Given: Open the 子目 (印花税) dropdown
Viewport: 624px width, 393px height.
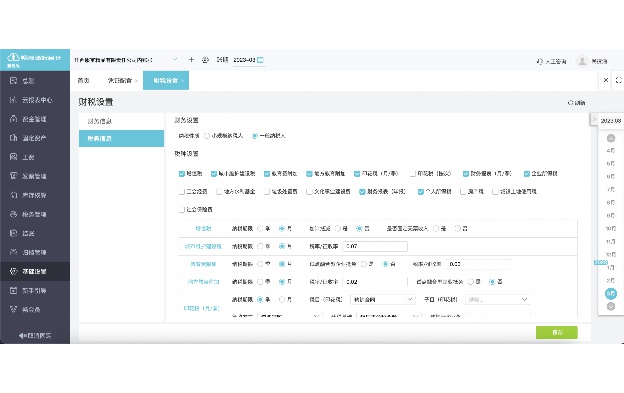Looking at the screenshot, I should [x=497, y=300].
